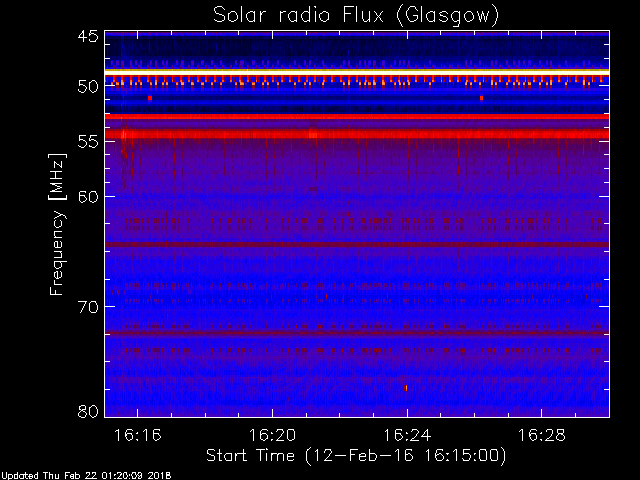This screenshot has height=480, width=640.
Task: Click the bright white-yellow band near 49 MHz
Action: click(x=357, y=72)
